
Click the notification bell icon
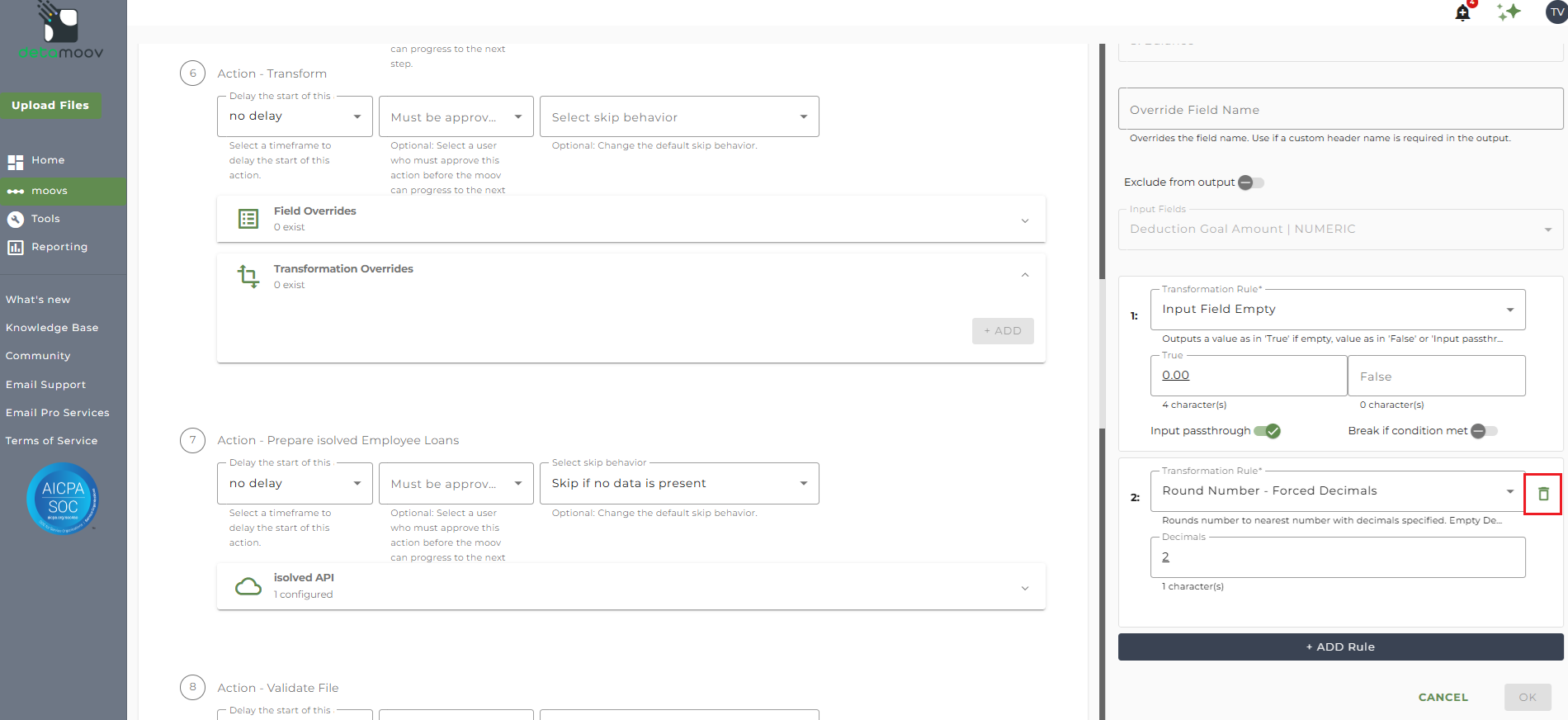coord(1463,12)
